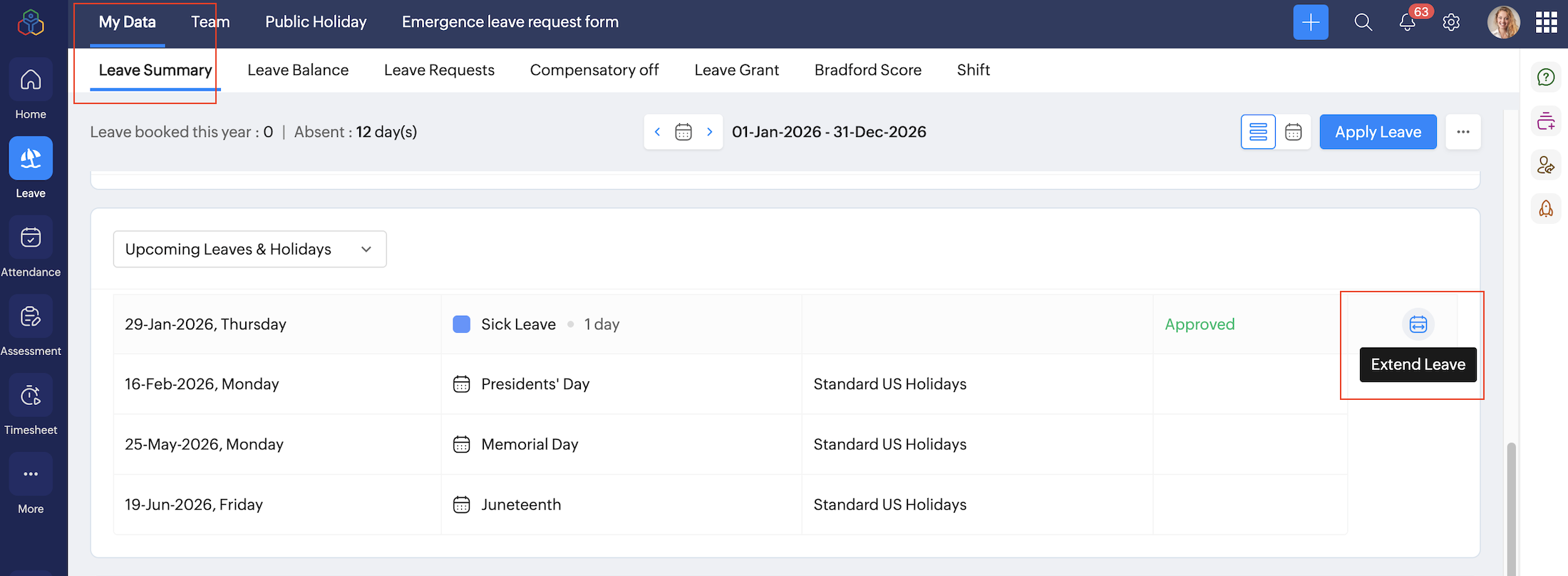This screenshot has height=576, width=1568.
Task: Go to next year with right arrow
Action: pos(709,132)
